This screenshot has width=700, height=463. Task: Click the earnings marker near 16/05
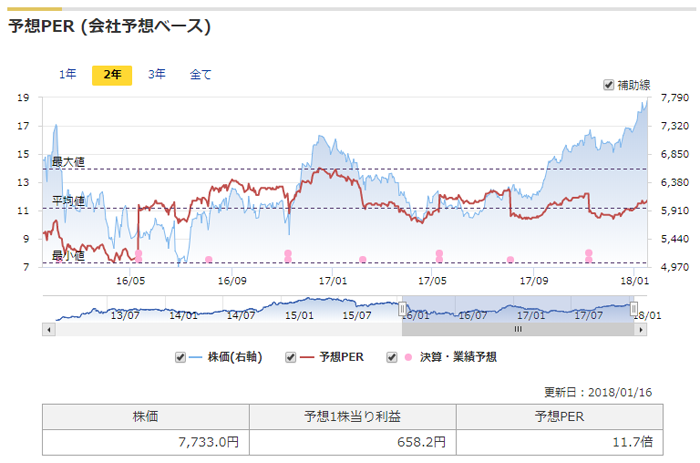point(138,256)
